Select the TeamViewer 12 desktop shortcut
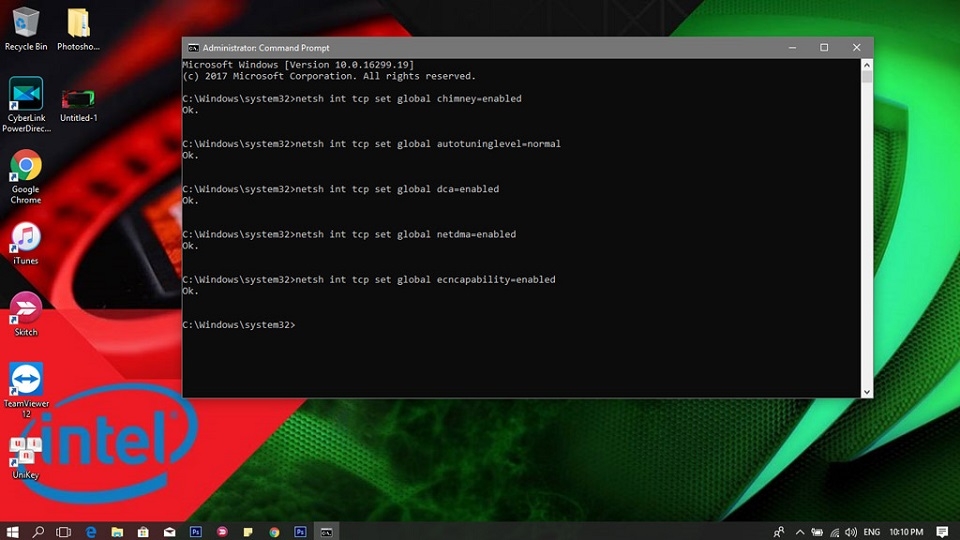Screen dimensions: 960x540 26,390
